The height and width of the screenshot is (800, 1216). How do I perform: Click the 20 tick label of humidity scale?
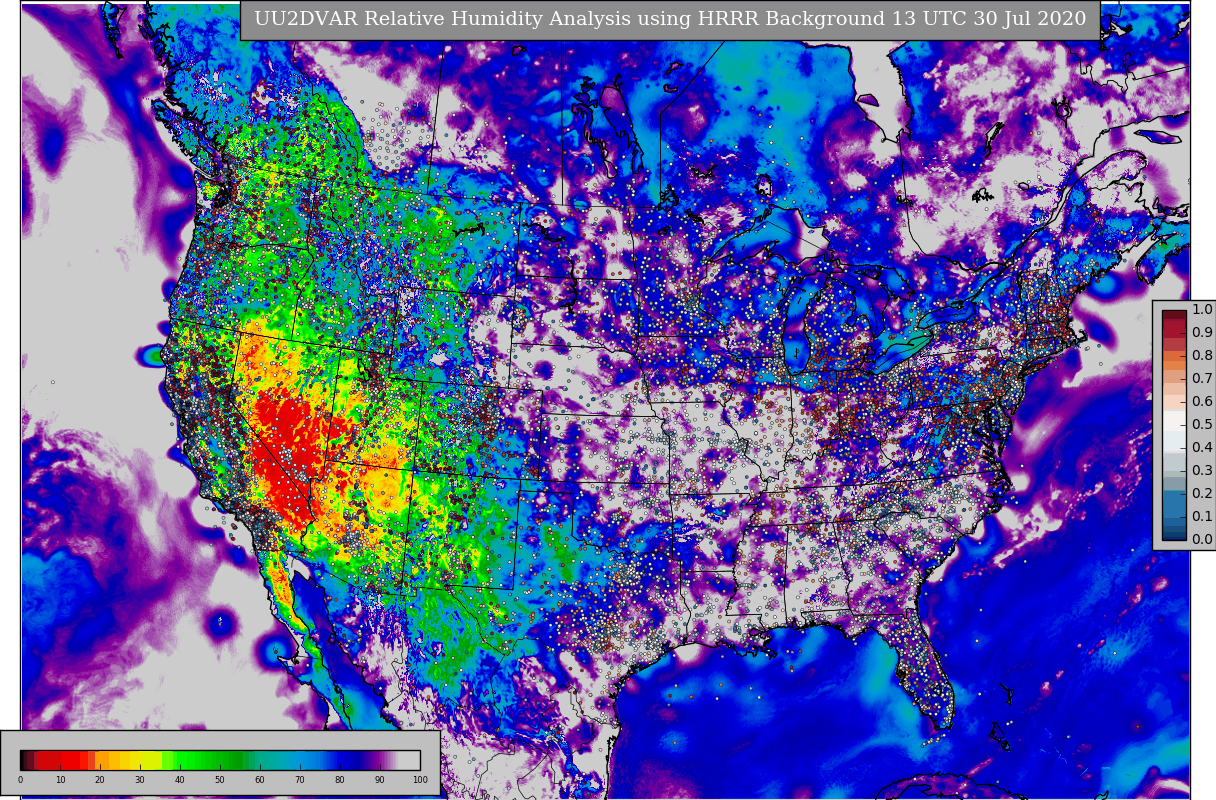100,780
